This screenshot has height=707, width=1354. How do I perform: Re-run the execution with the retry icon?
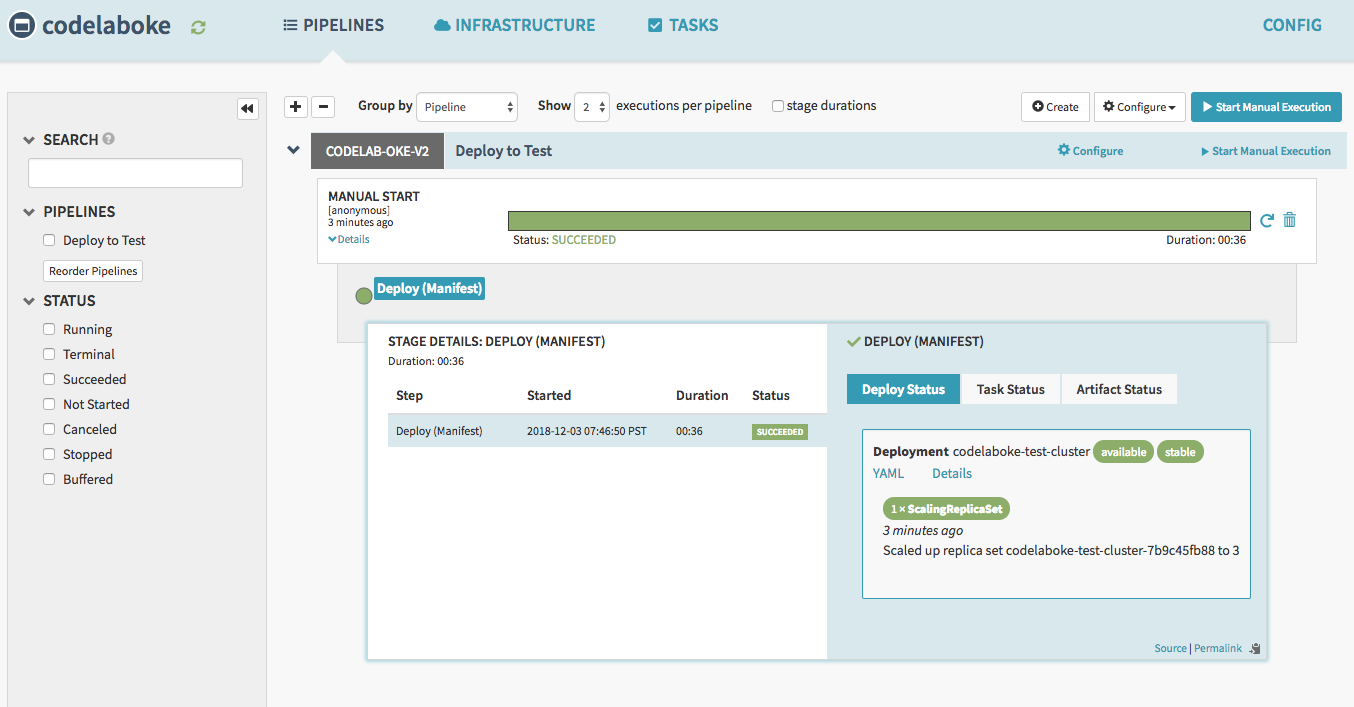[x=1267, y=220]
